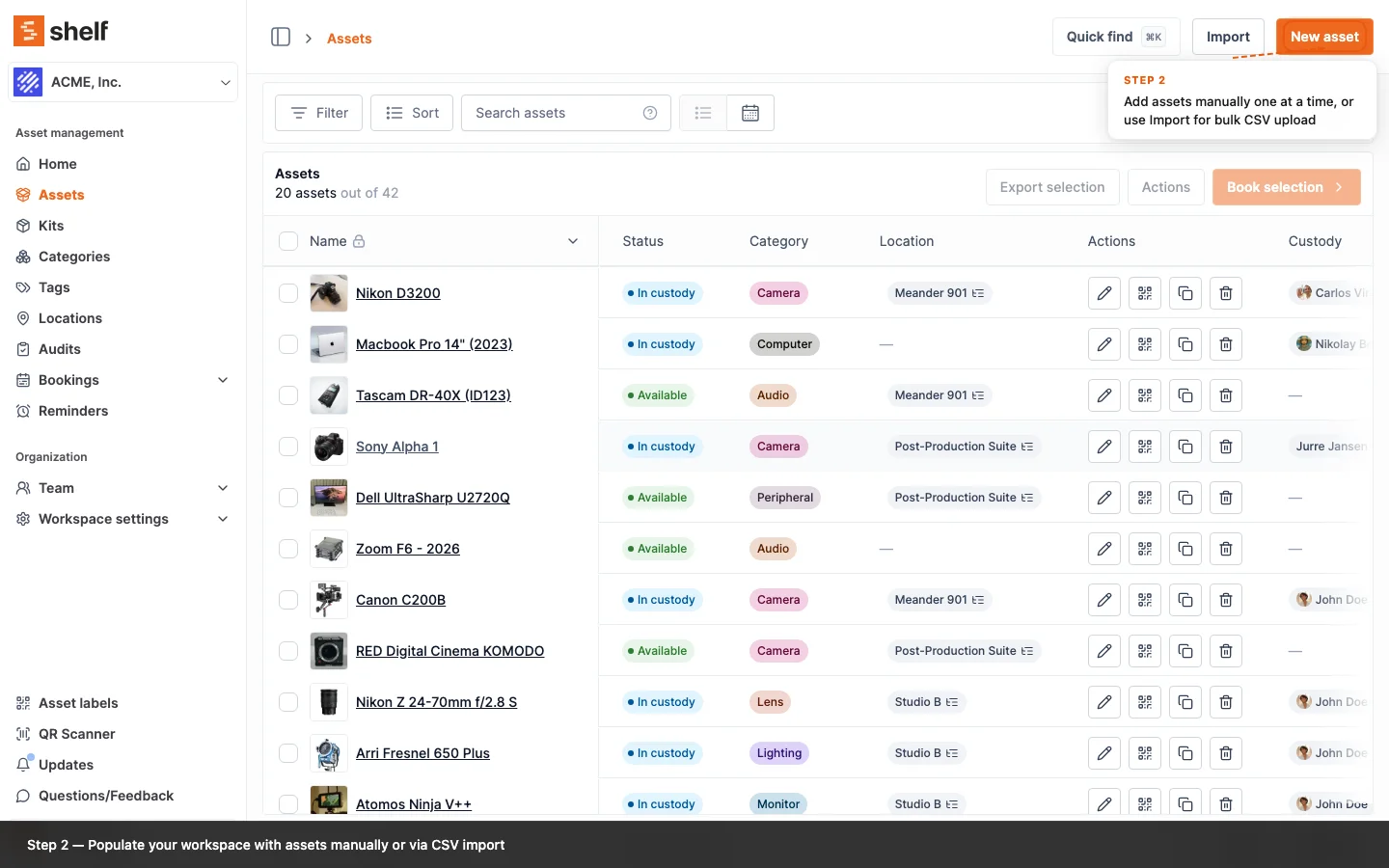Expand the Workspace settings menu

click(x=223, y=519)
